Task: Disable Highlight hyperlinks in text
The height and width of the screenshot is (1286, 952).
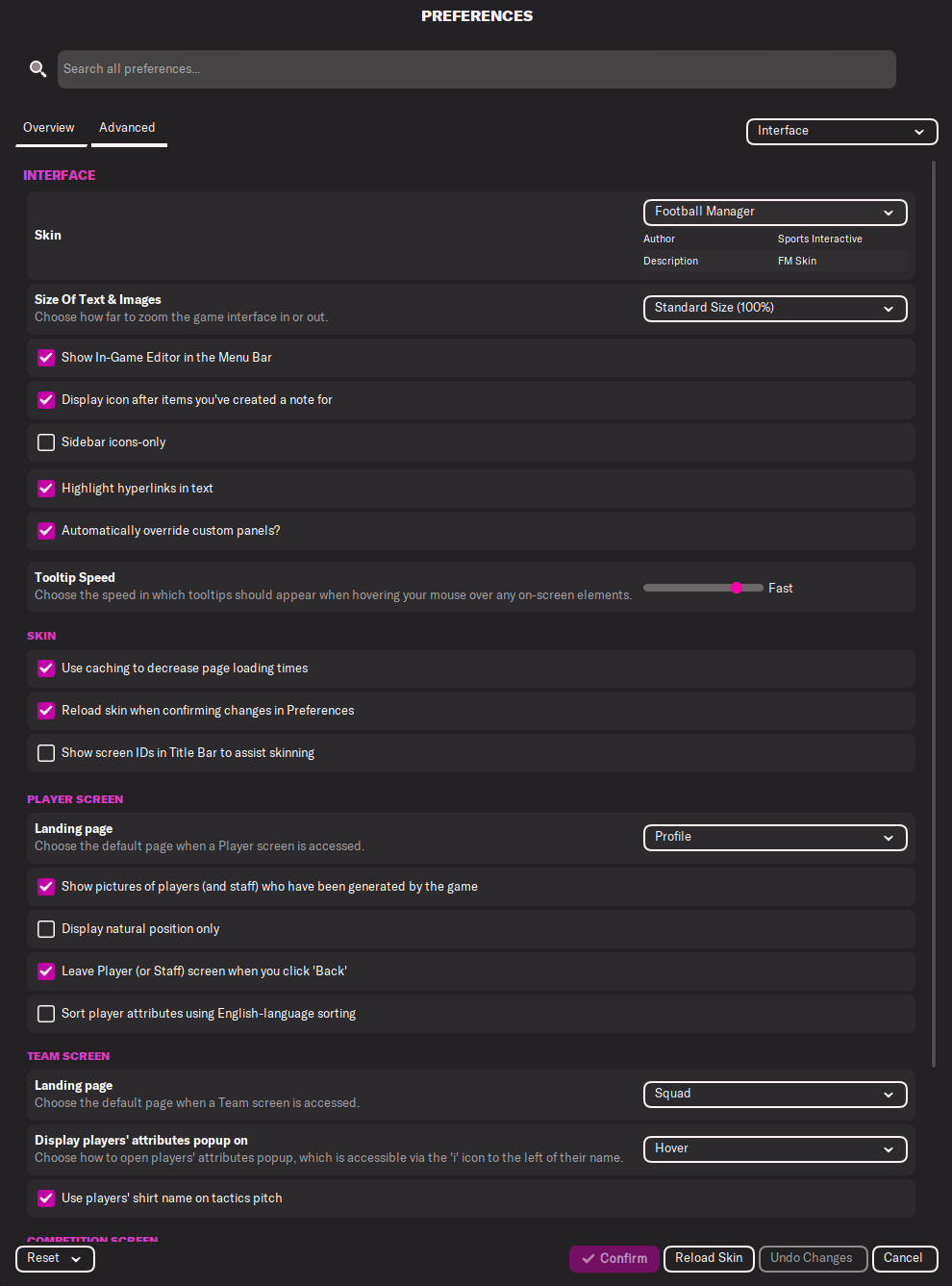Action: pyautogui.click(x=46, y=489)
